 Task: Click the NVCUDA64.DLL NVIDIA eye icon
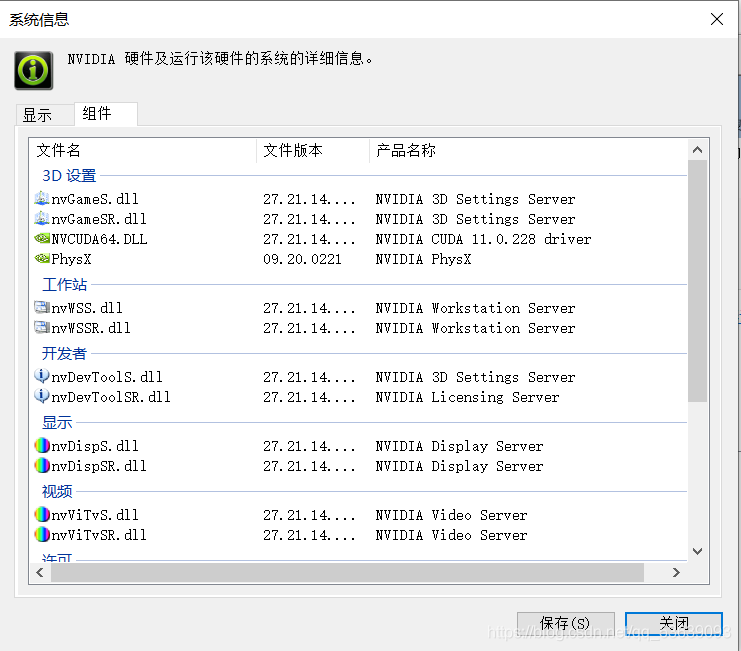coord(42,239)
